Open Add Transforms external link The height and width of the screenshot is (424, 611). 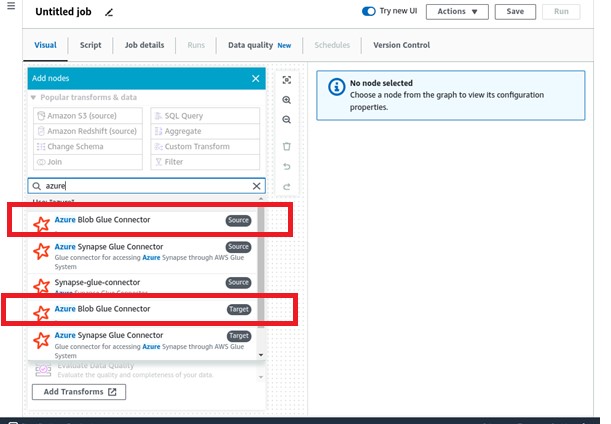coord(79,392)
